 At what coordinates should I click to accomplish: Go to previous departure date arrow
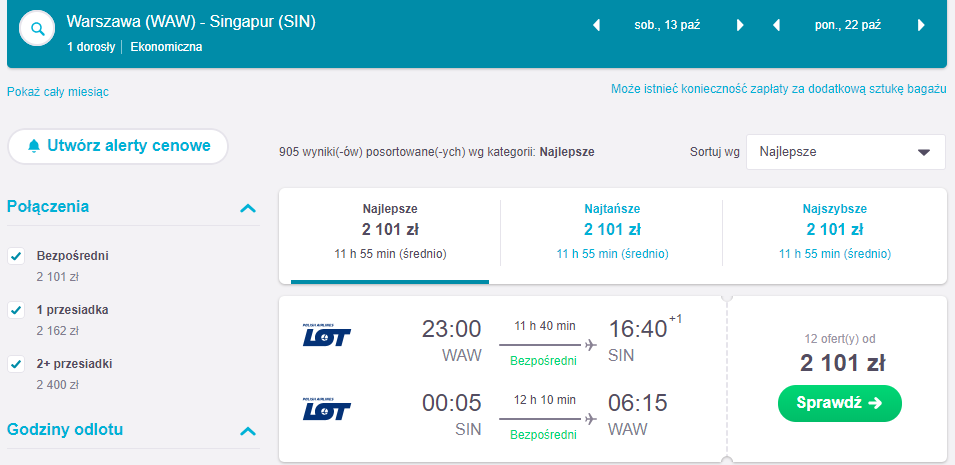coord(597,25)
